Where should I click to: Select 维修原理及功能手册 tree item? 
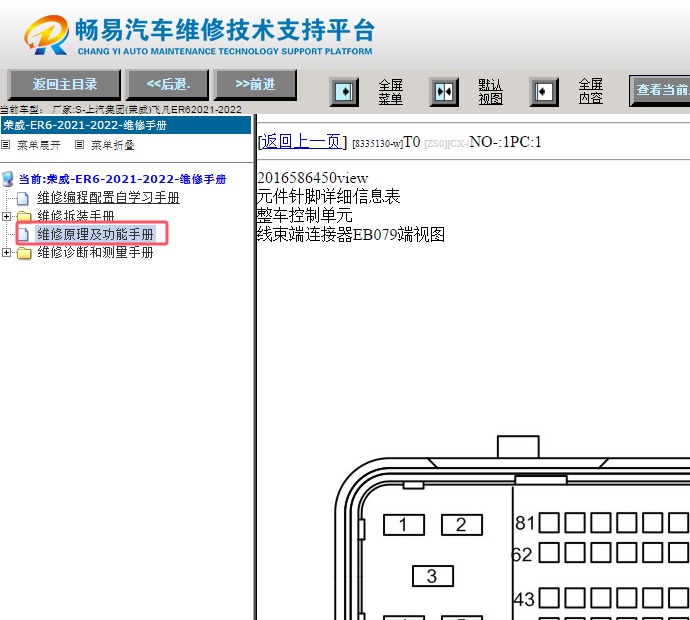tap(95, 234)
